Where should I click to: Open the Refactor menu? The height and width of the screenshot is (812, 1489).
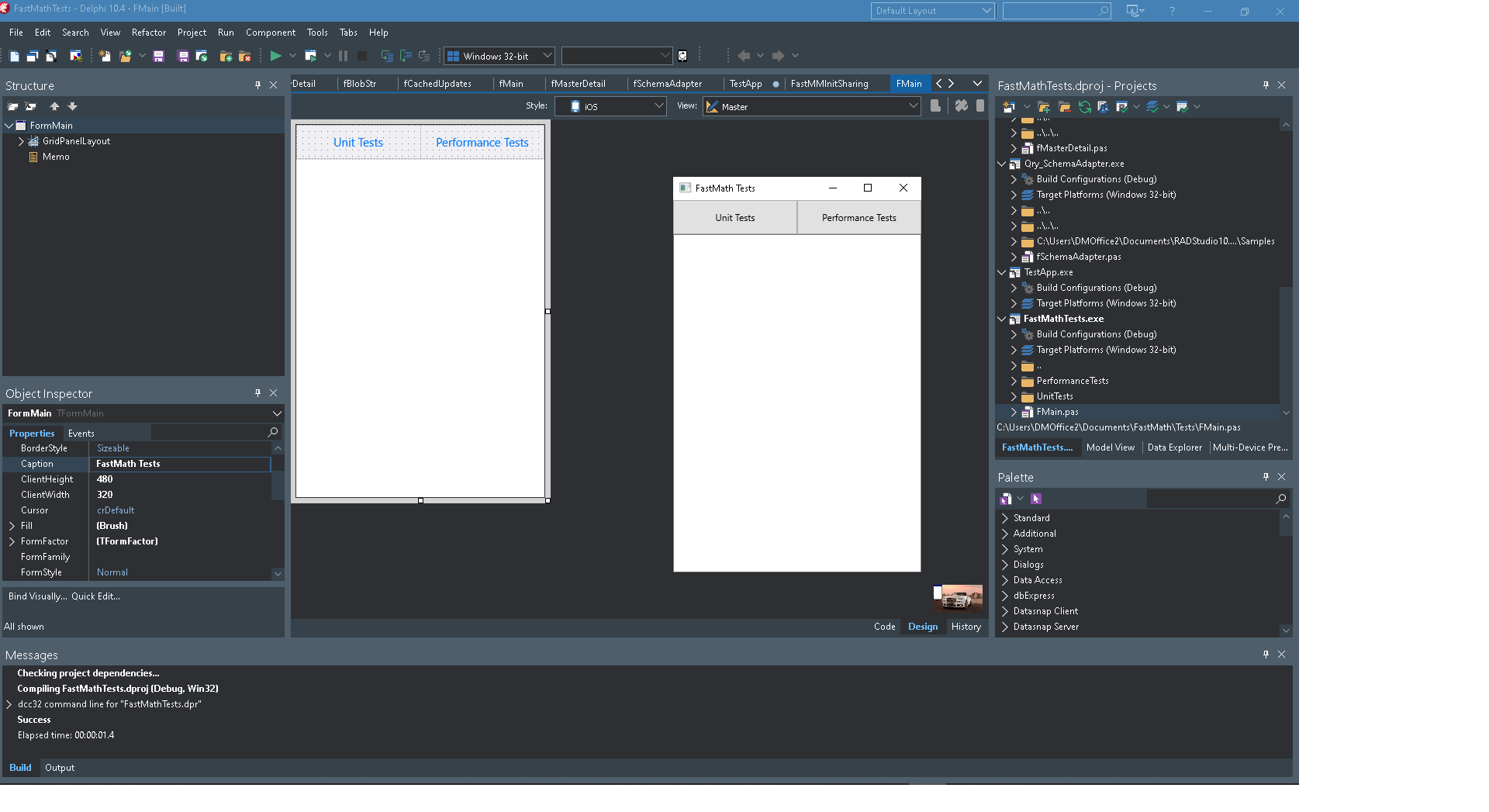[x=149, y=33]
